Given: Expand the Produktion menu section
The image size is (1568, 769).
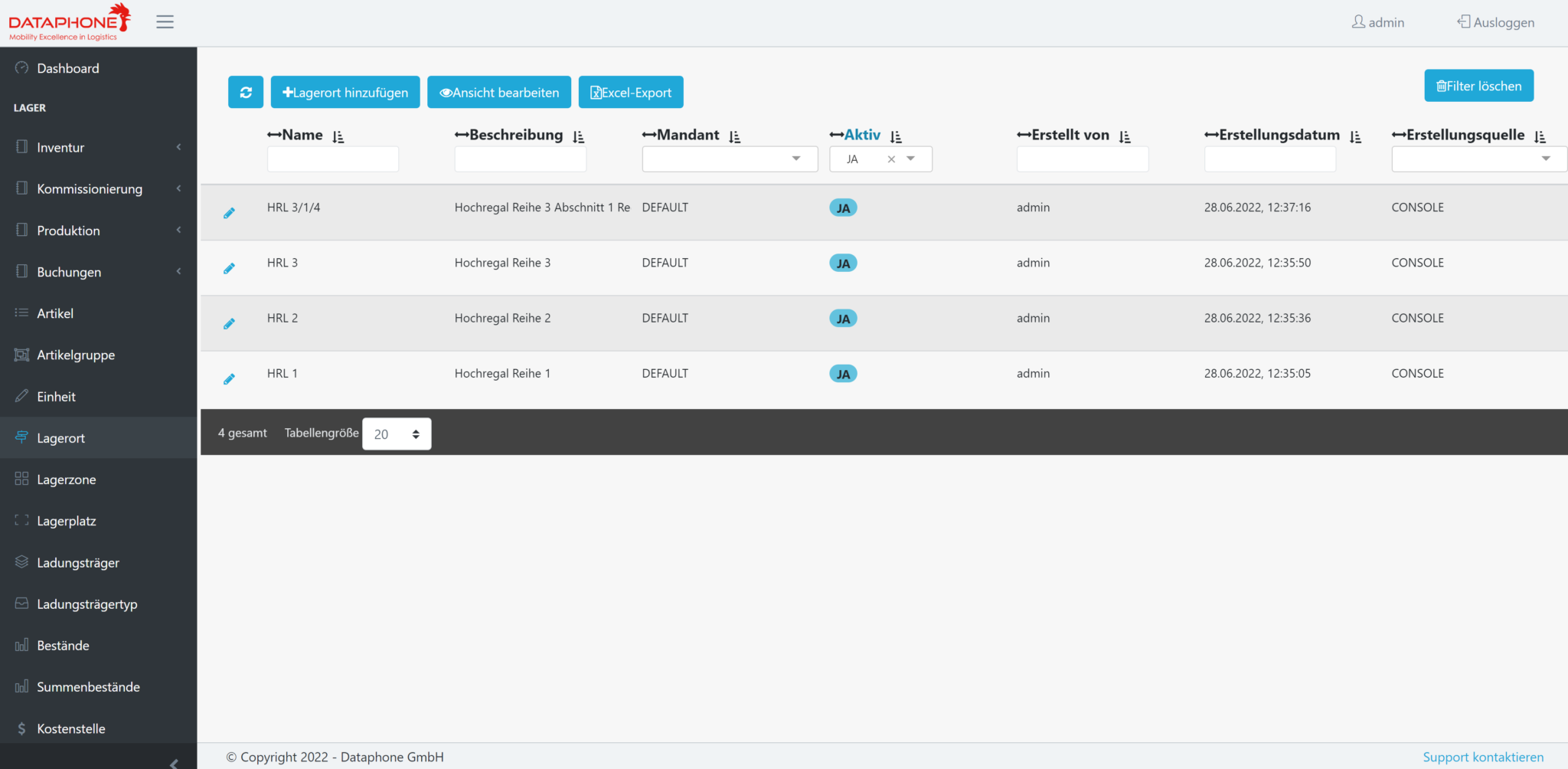Looking at the screenshot, I should pyautogui.click(x=68, y=230).
